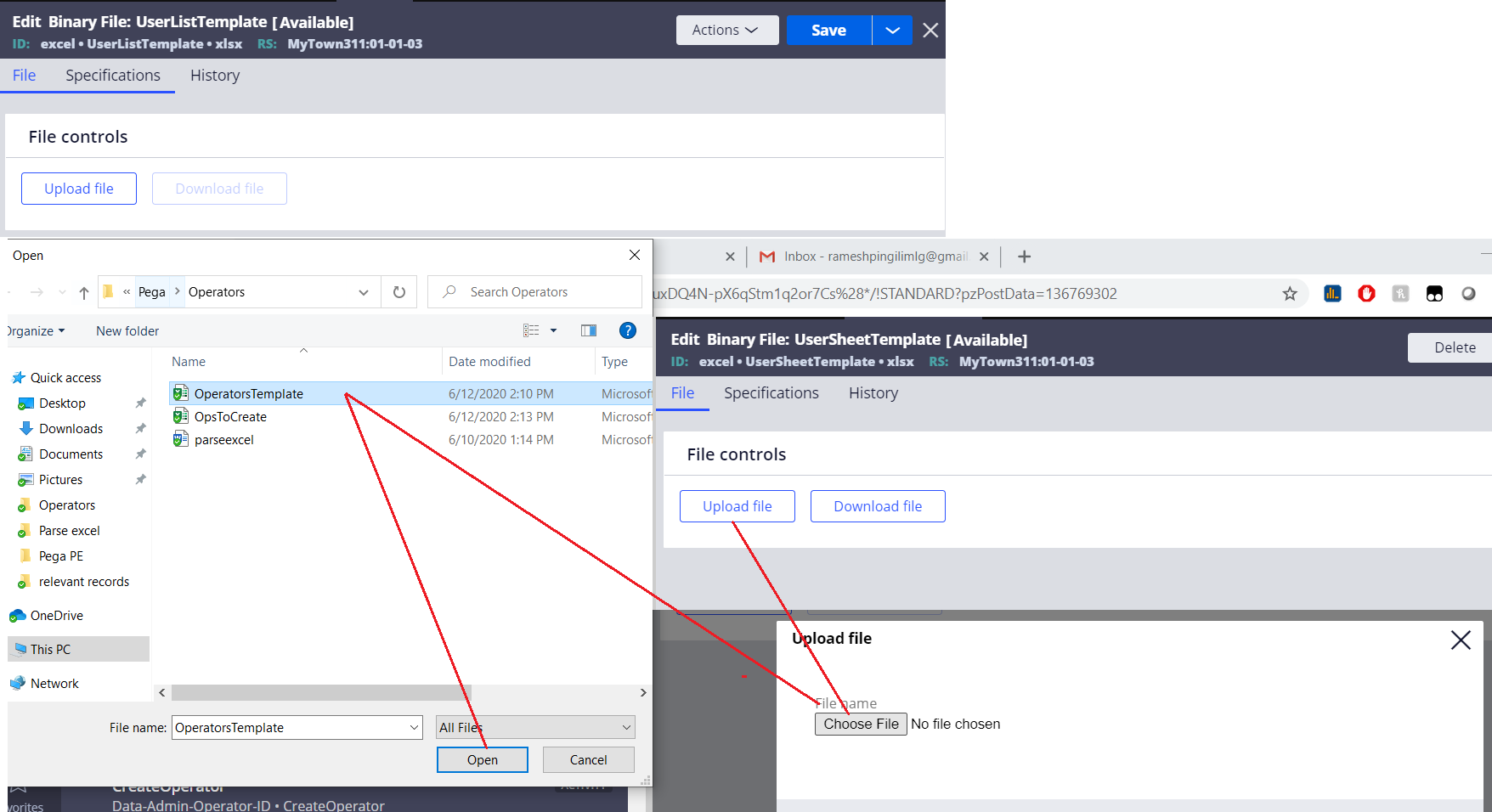
Task: Refresh the Operators folder view
Action: coord(398,291)
